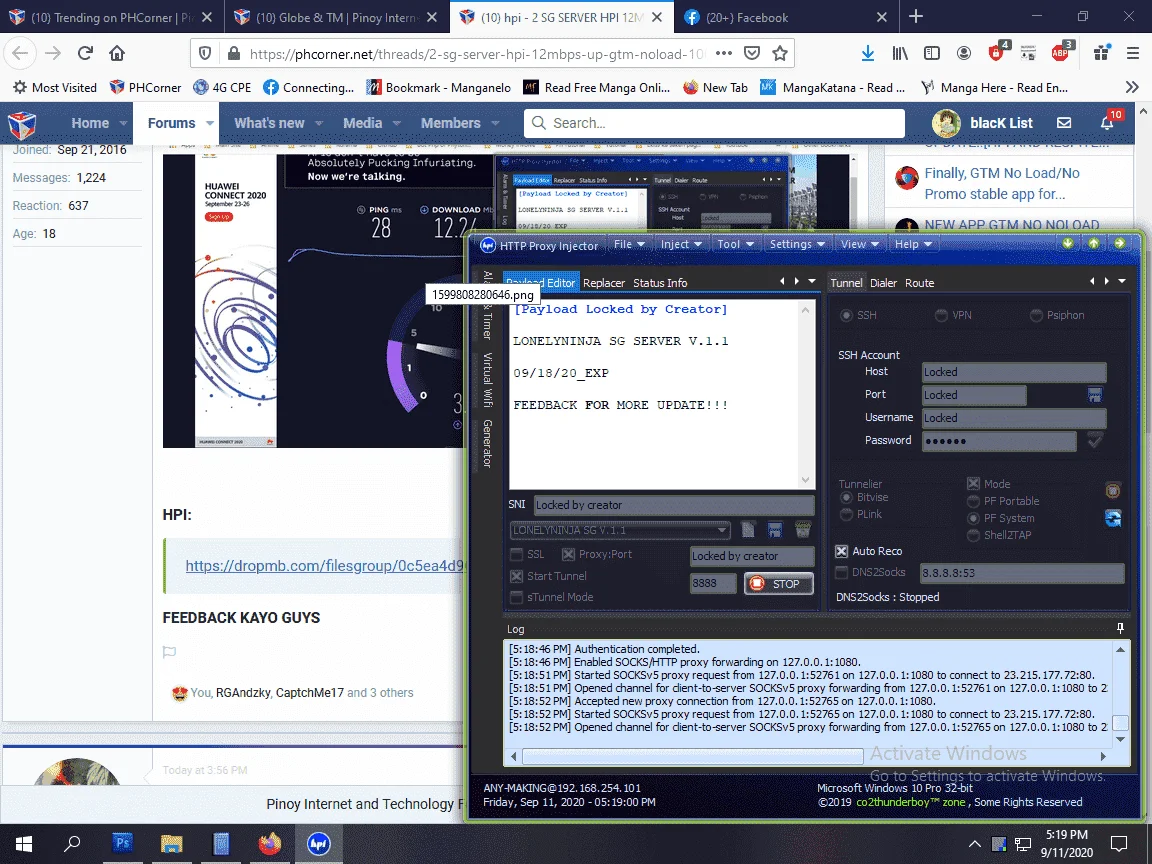Expand PHCorner Forums nav dropdown arrow

(x=209, y=123)
